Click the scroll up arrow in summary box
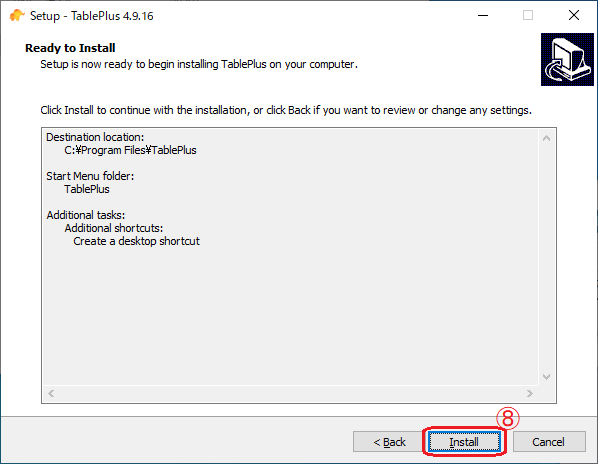The image size is (598, 464). pos(546,138)
